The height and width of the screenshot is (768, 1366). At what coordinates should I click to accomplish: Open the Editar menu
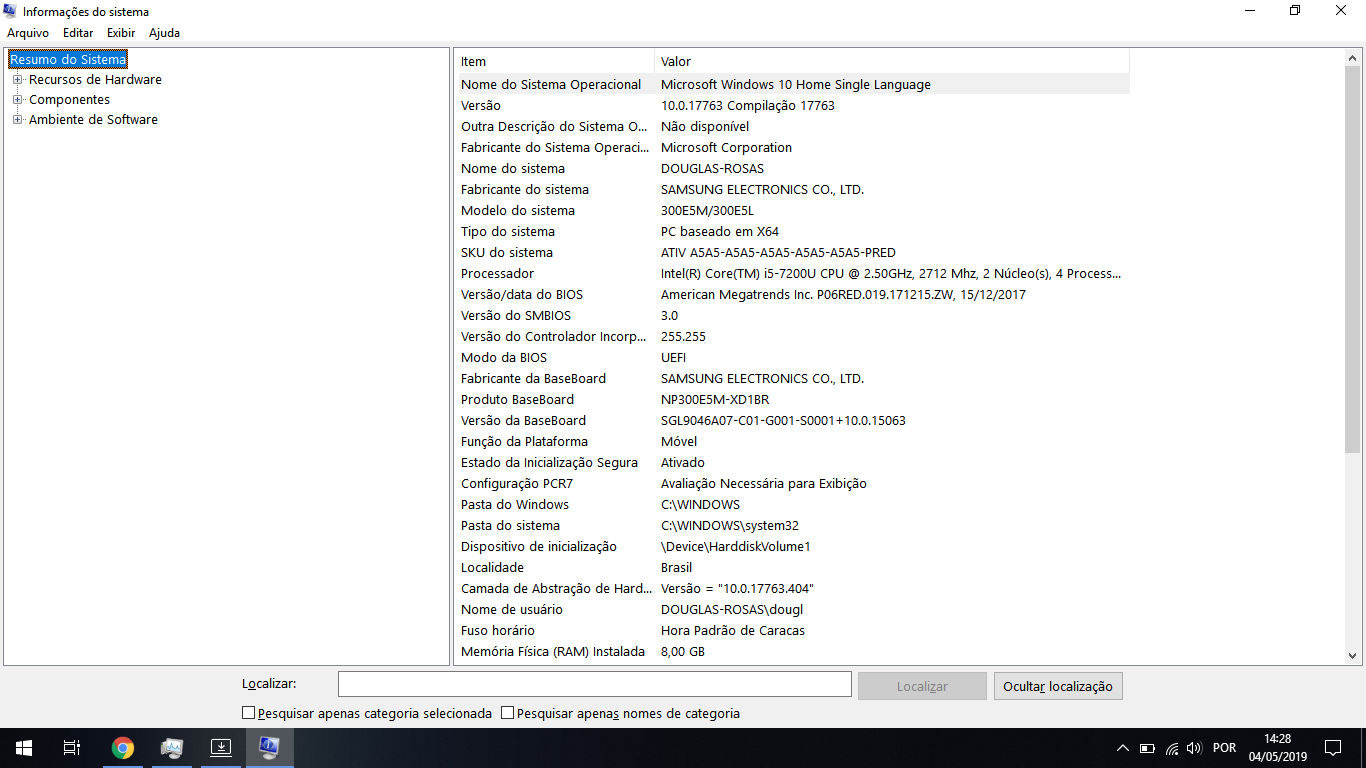(78, 33)
